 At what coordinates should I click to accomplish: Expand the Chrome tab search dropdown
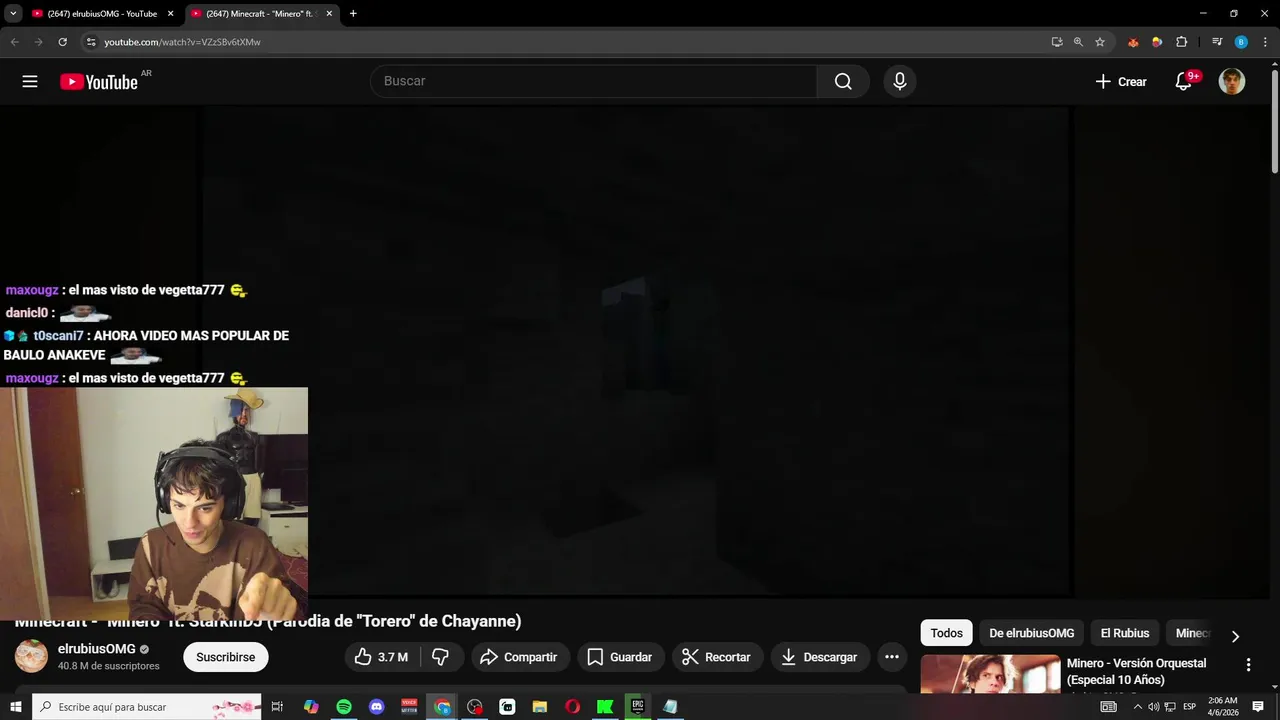pyautogui.click(x=13, y=14)
